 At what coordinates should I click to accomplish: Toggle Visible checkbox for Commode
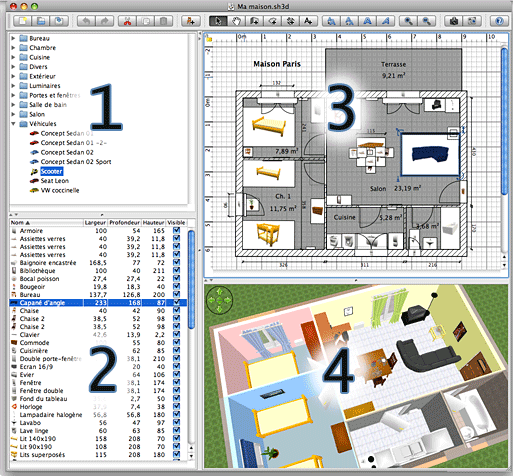point(176,342)
